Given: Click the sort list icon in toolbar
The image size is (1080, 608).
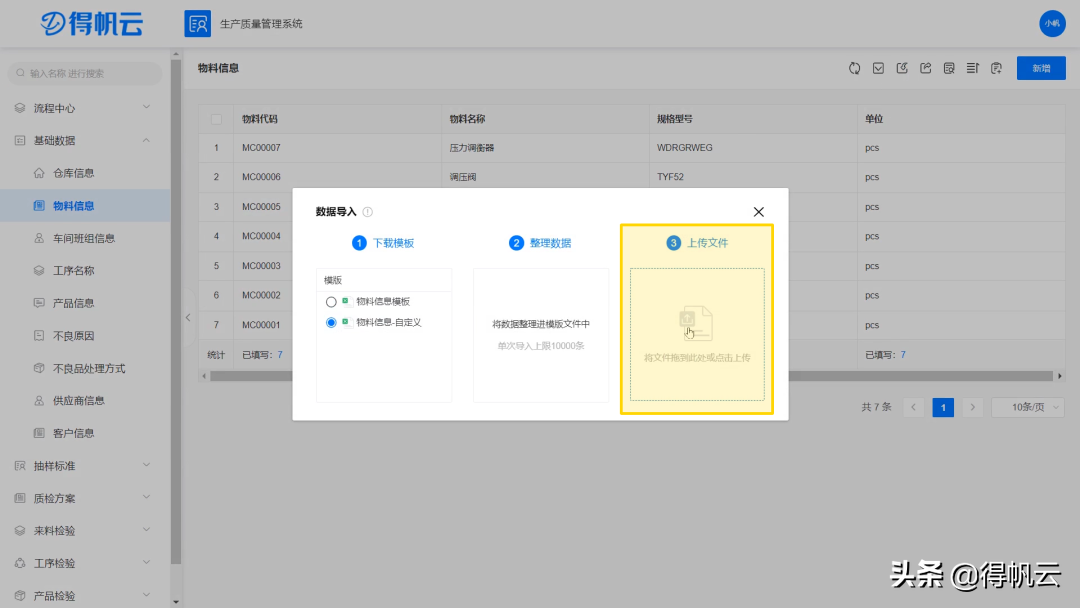Looking at the screenshot, I should (973, 68).
